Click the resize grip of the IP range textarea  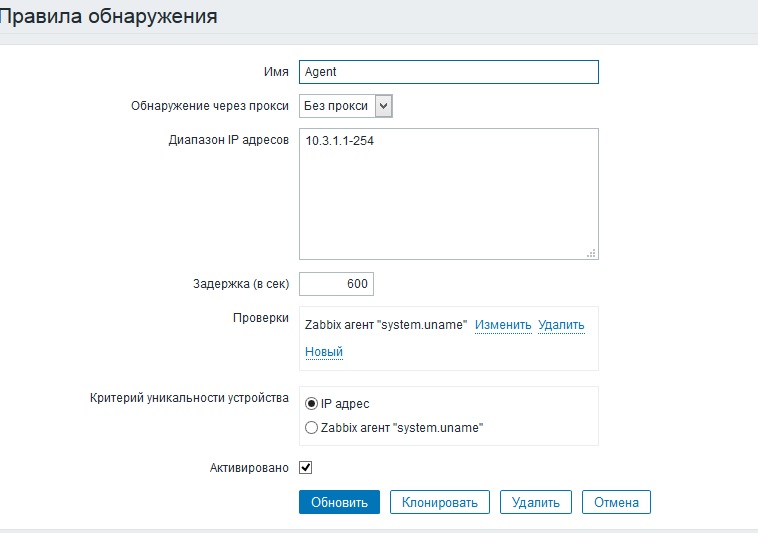[592, 254]
